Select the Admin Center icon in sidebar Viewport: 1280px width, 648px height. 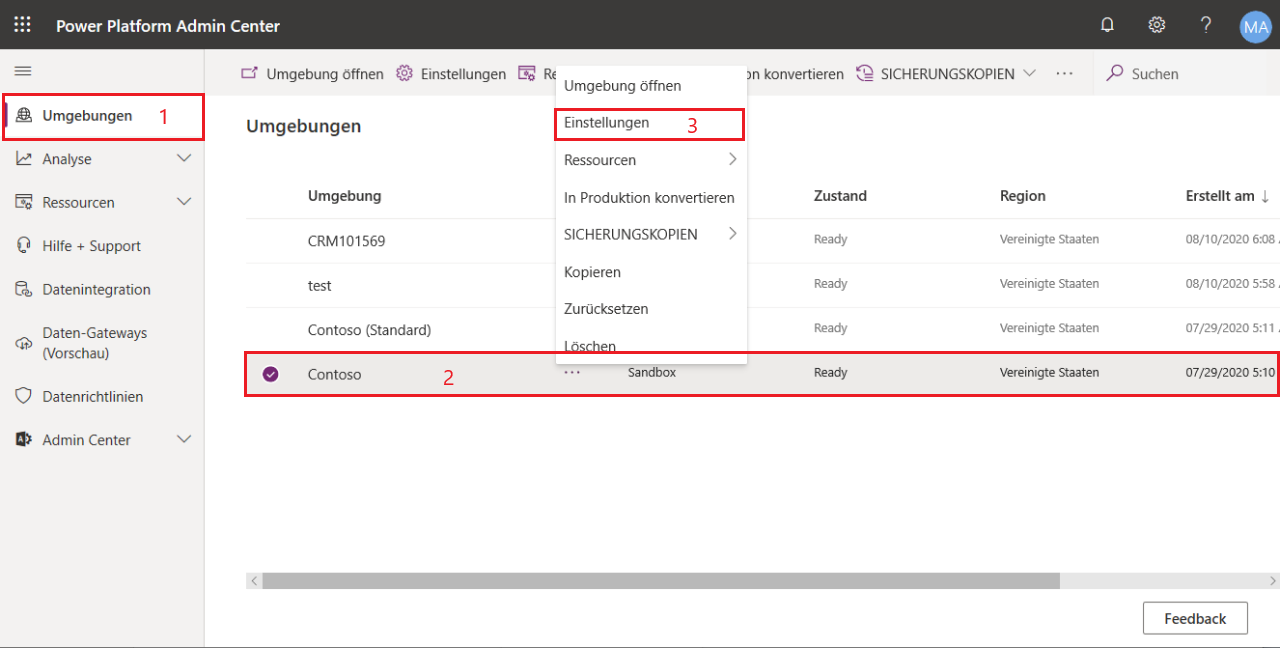click(24, 440)
